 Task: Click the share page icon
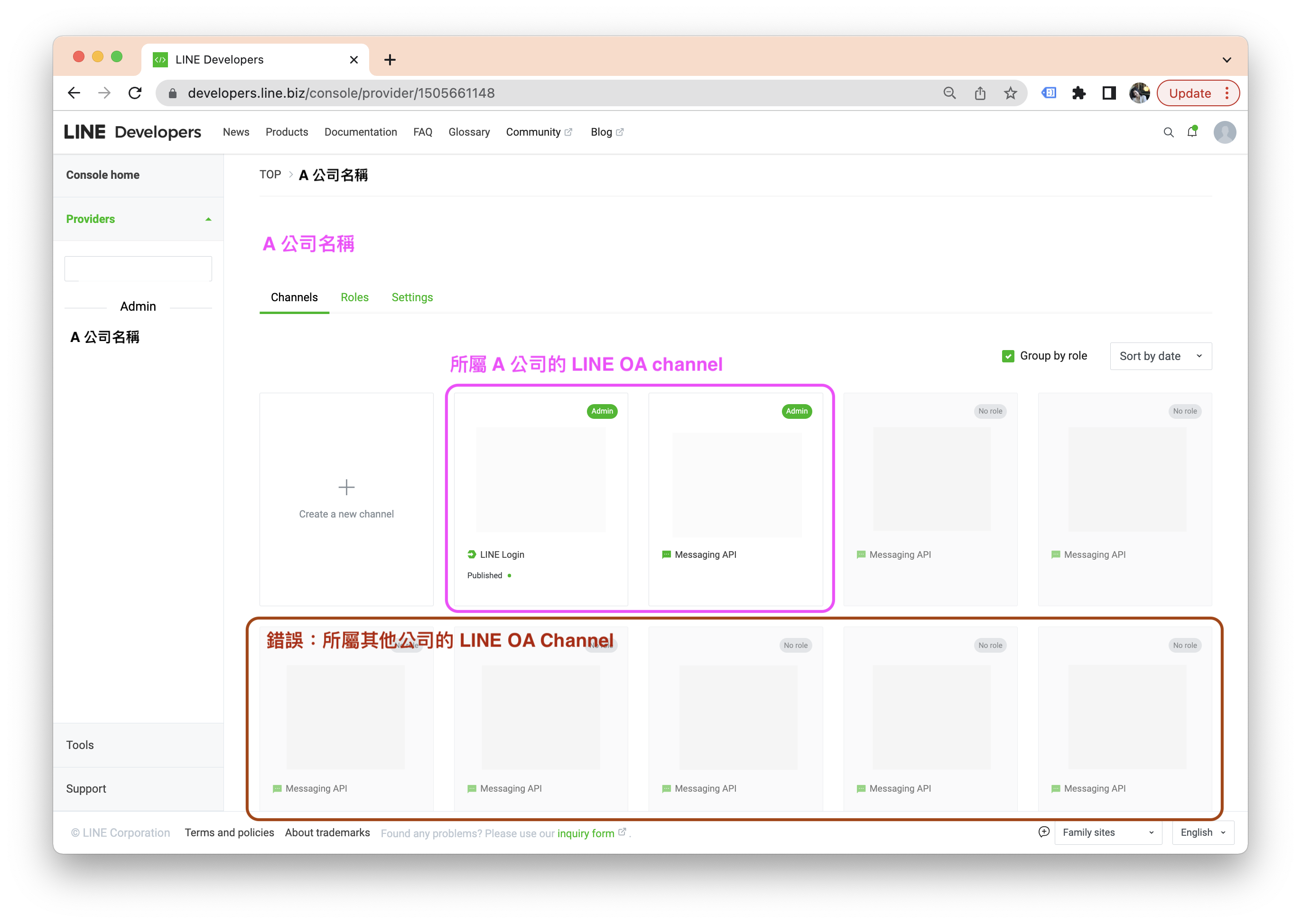click(979, 93)
